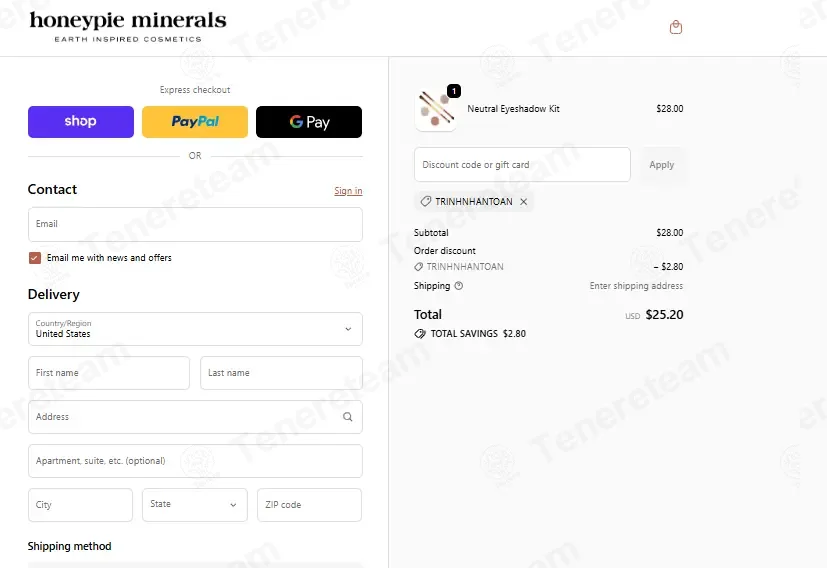Open the Country/Region dropdown
This screenshot has width=827, height=568.
pyautogui.click(x=195, y=329)
